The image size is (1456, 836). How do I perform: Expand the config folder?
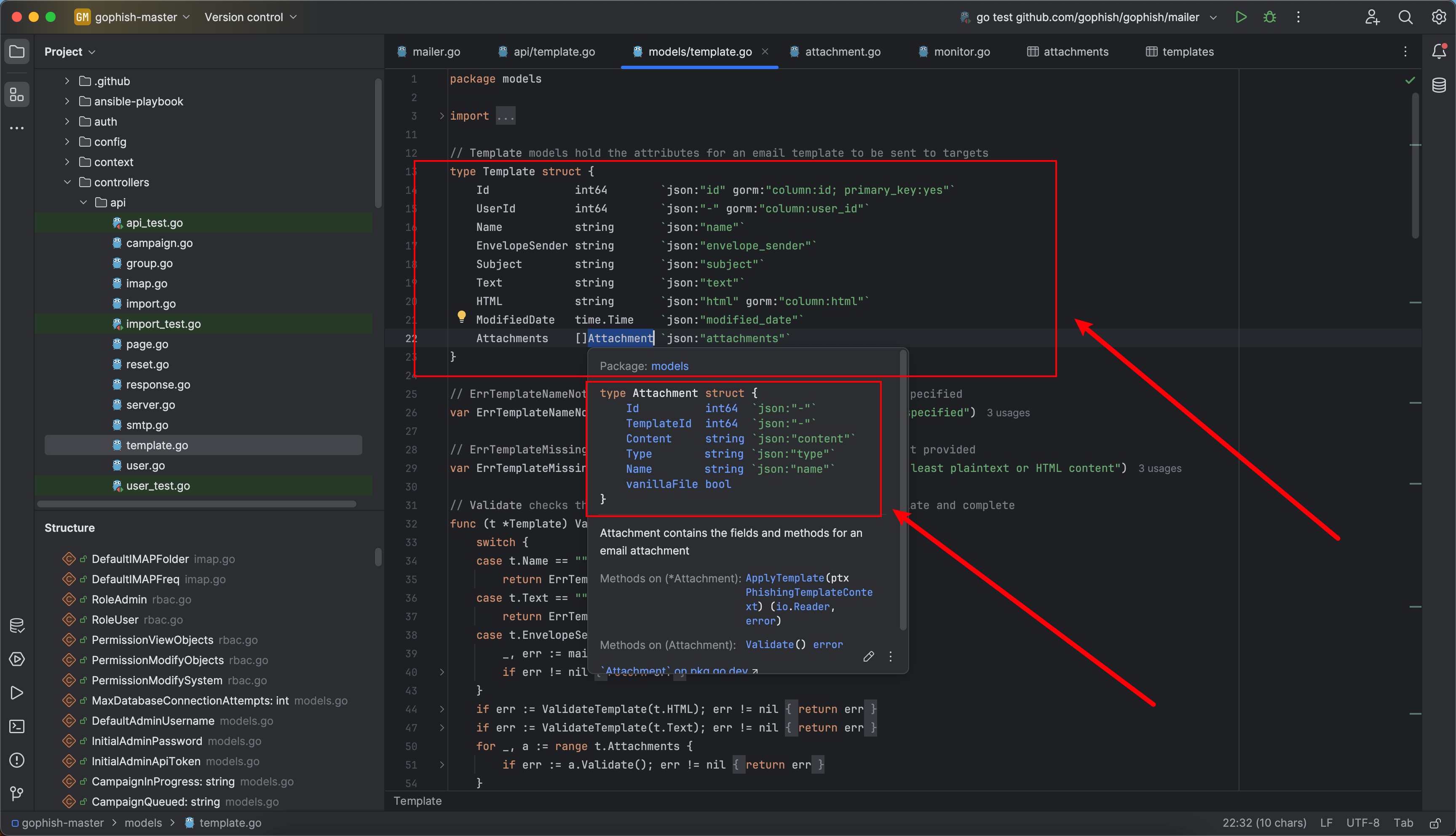coord(67,142)
